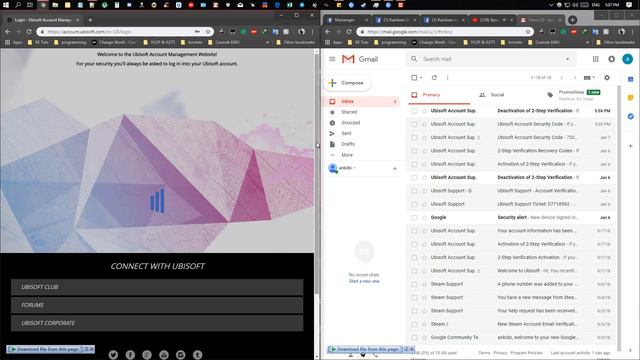Click the Windows taskbar search icon
The height and width of the screenshot is (360, 640).
coord(18,5)
